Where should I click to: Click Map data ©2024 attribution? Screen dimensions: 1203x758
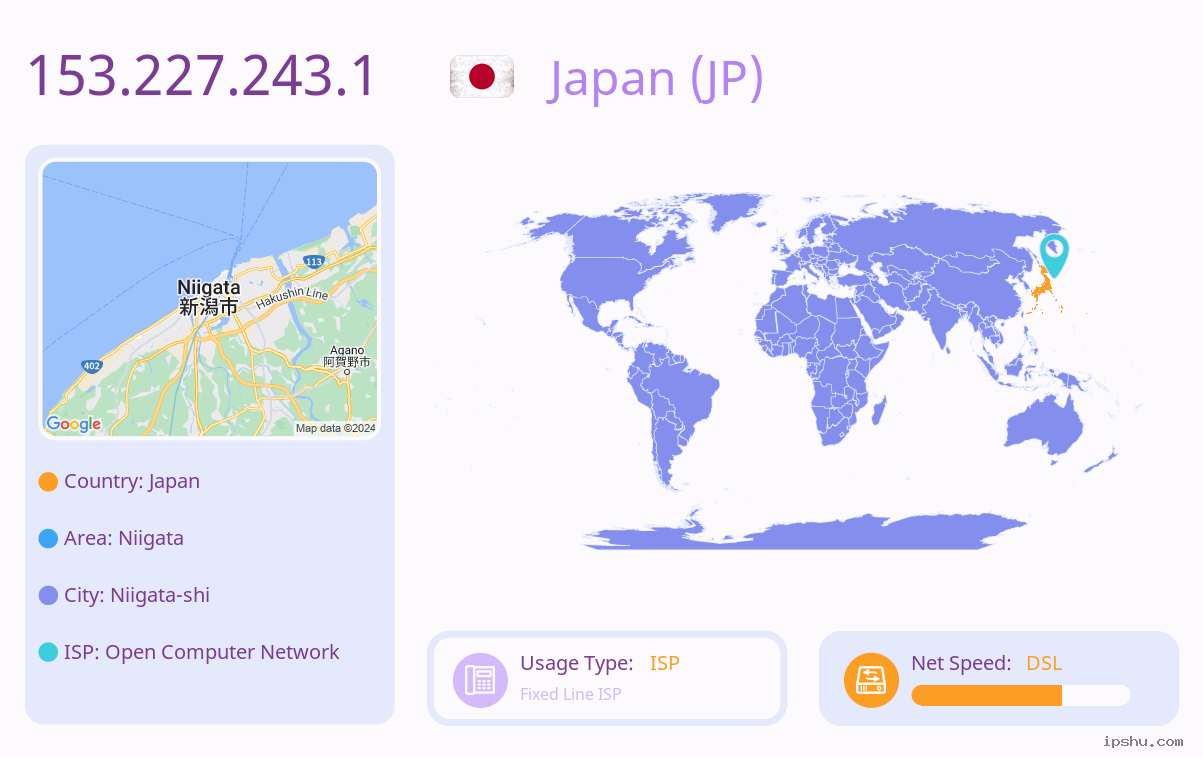pos(336,428)
